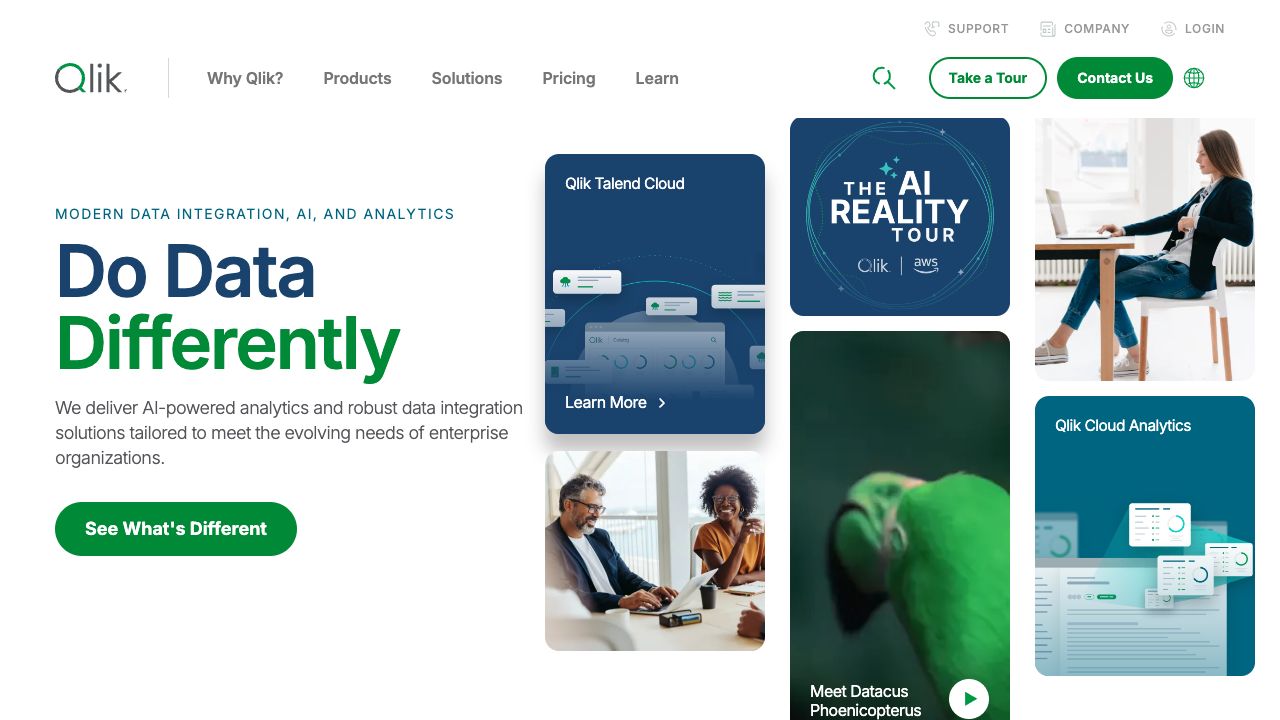Click the Support phone icon
The height and width of the screenshot is (720, 1280).
932,29
